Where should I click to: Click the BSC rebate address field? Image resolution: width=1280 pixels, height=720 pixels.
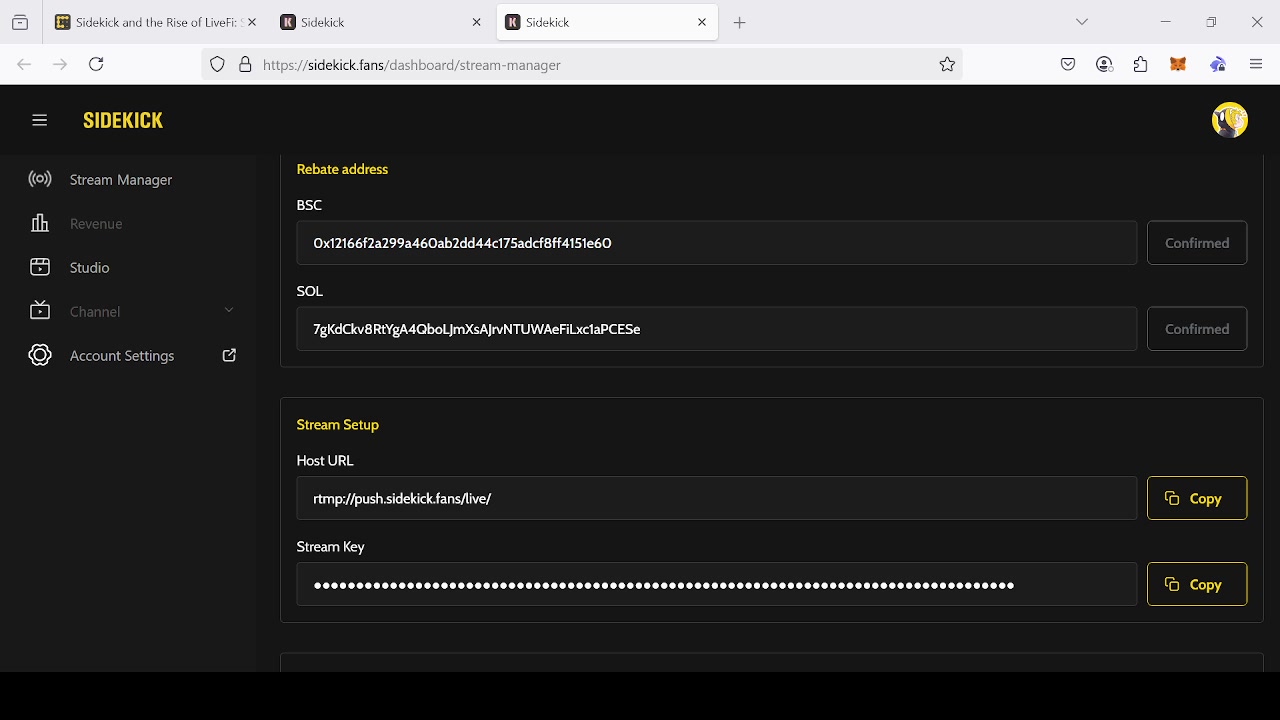(717, 243)
